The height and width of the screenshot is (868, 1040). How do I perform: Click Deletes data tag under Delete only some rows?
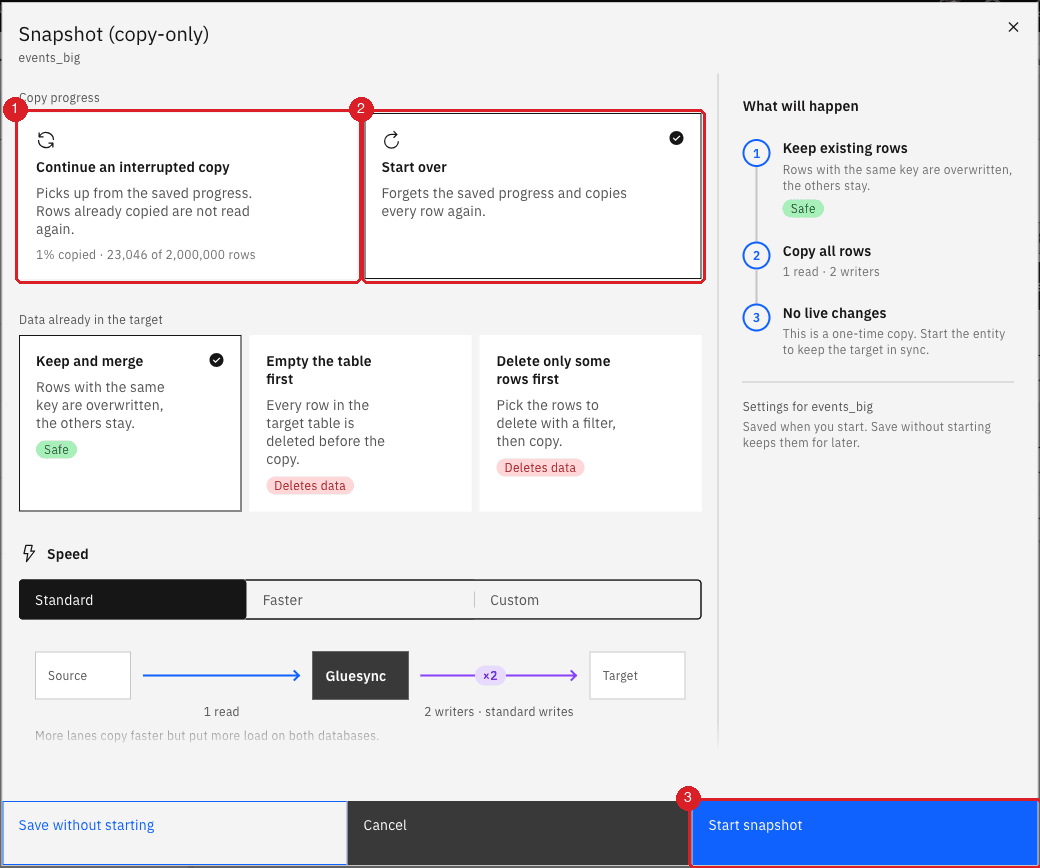tap(540, 467)
